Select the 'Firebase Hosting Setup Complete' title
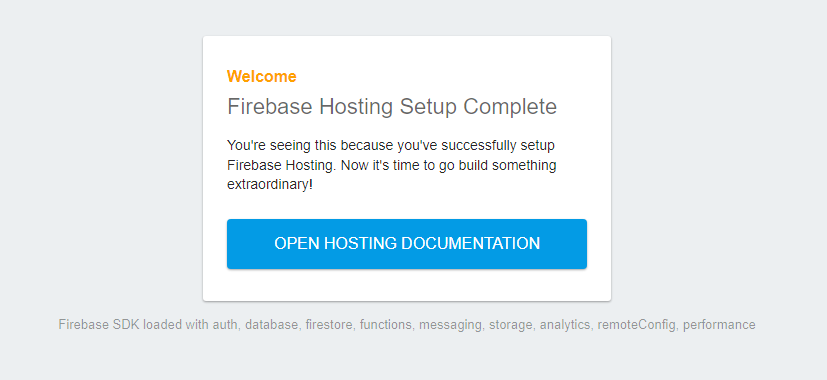Viewport: 827px width, 380px height. pos(392,107)
